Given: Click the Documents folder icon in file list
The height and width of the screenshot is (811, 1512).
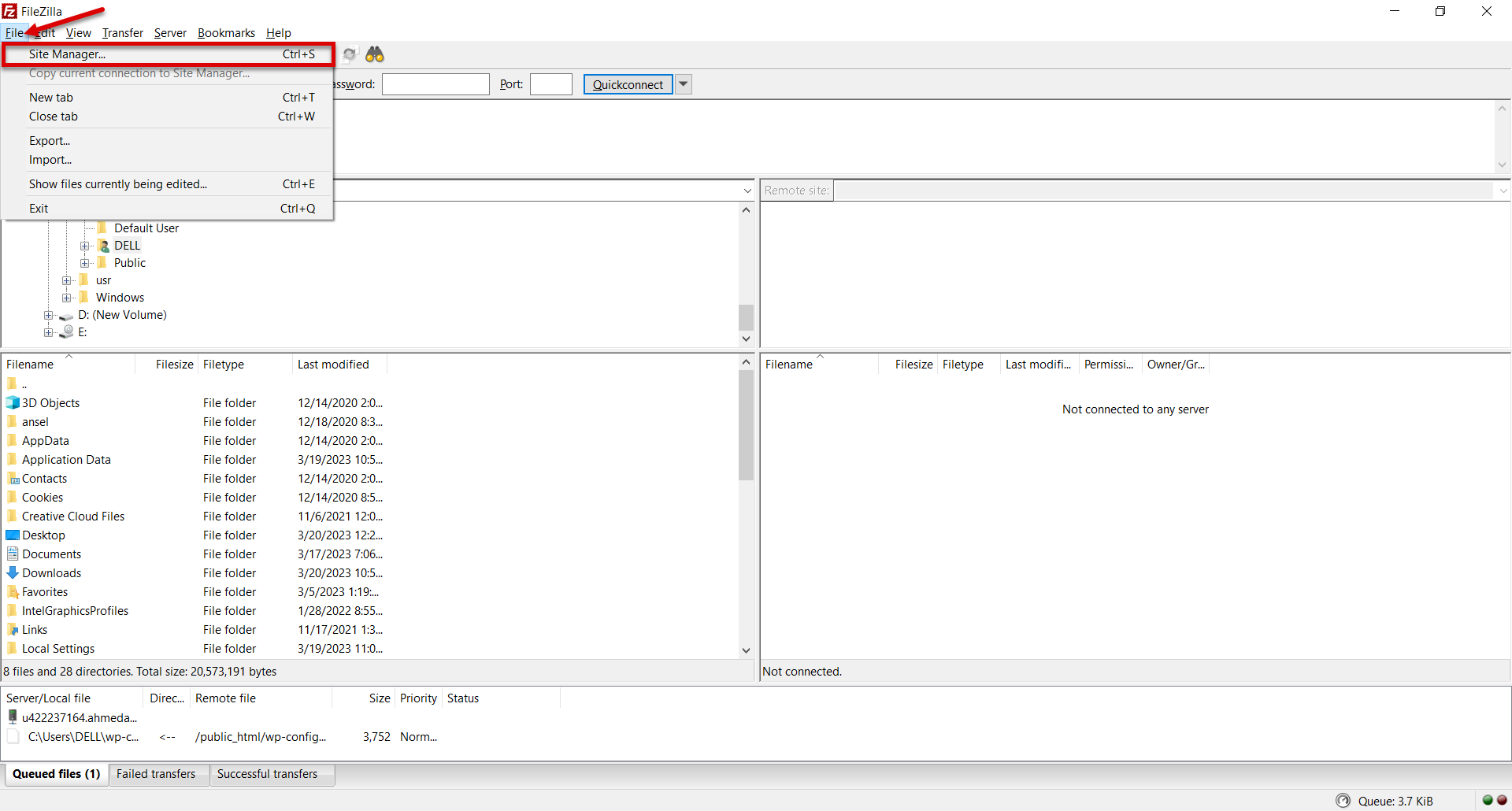Looking at the screenshot, I should point(13,554).
